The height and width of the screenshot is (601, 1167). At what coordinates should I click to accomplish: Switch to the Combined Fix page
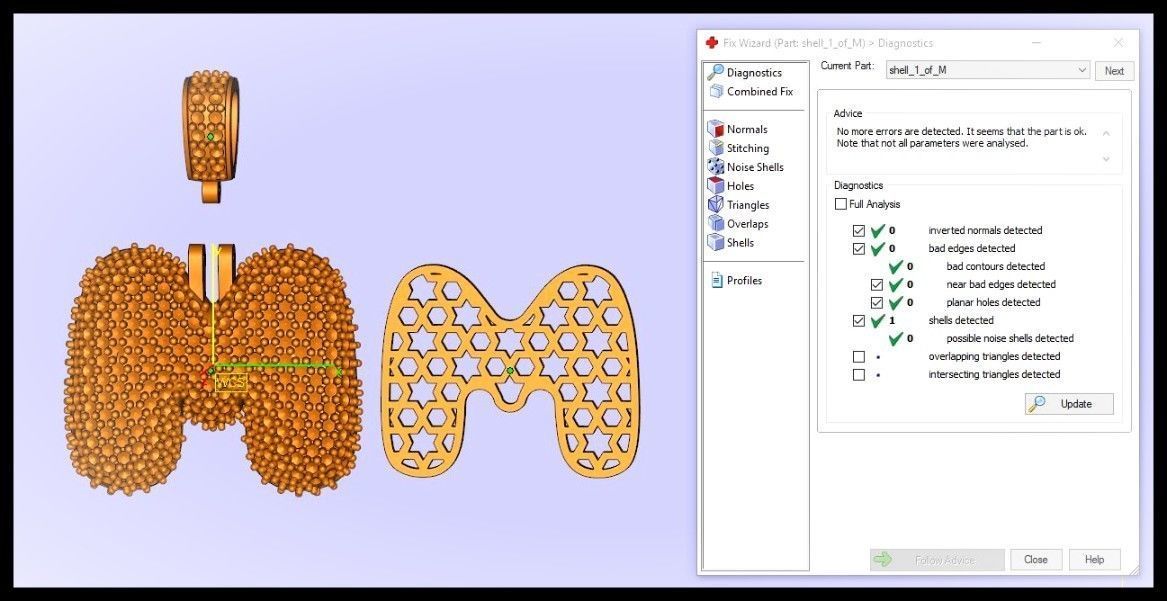[760, 91]
